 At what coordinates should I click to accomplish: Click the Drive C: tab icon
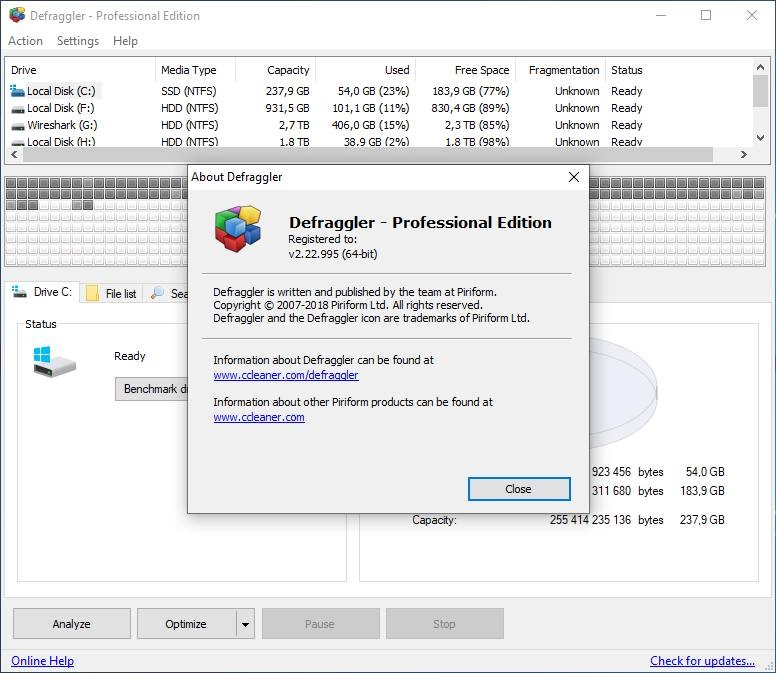pyautogui.click(x=19, y=292)
